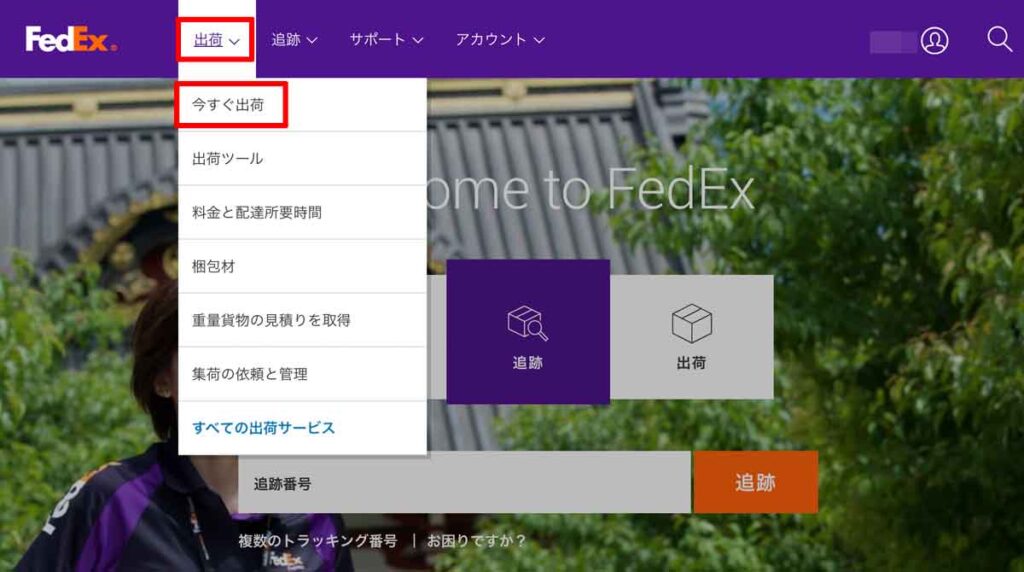Click into the 追跡番号 input field
The width and height of the screenshot is (1024, 572).
pyautogui.click(x=464, y=483)
